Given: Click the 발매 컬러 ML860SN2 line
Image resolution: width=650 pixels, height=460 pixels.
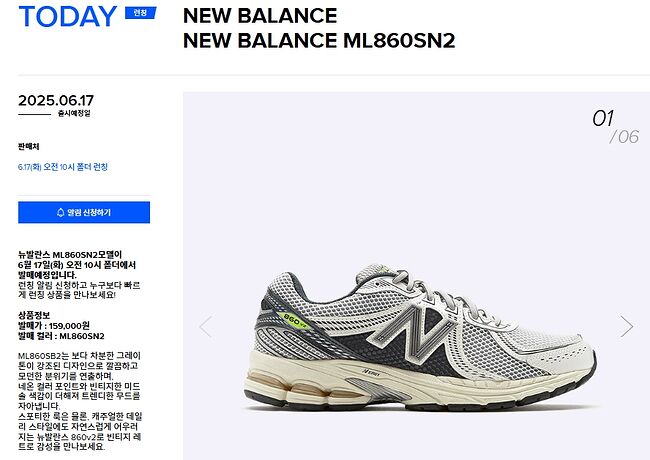Looking at the screenshot, I should click(x=61, y=336).
